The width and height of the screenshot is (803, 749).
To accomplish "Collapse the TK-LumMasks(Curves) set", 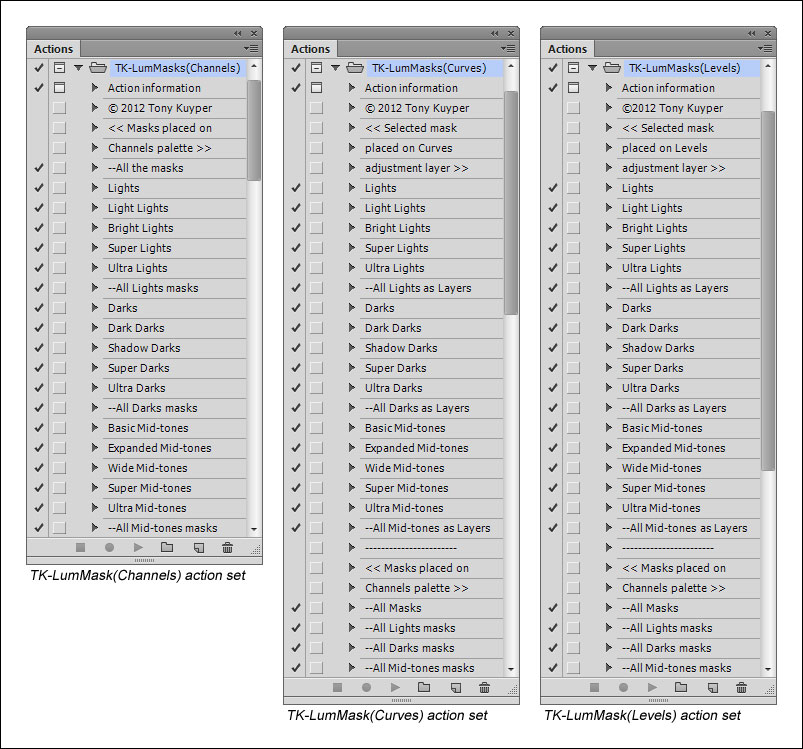I will [x=335, y=68].
